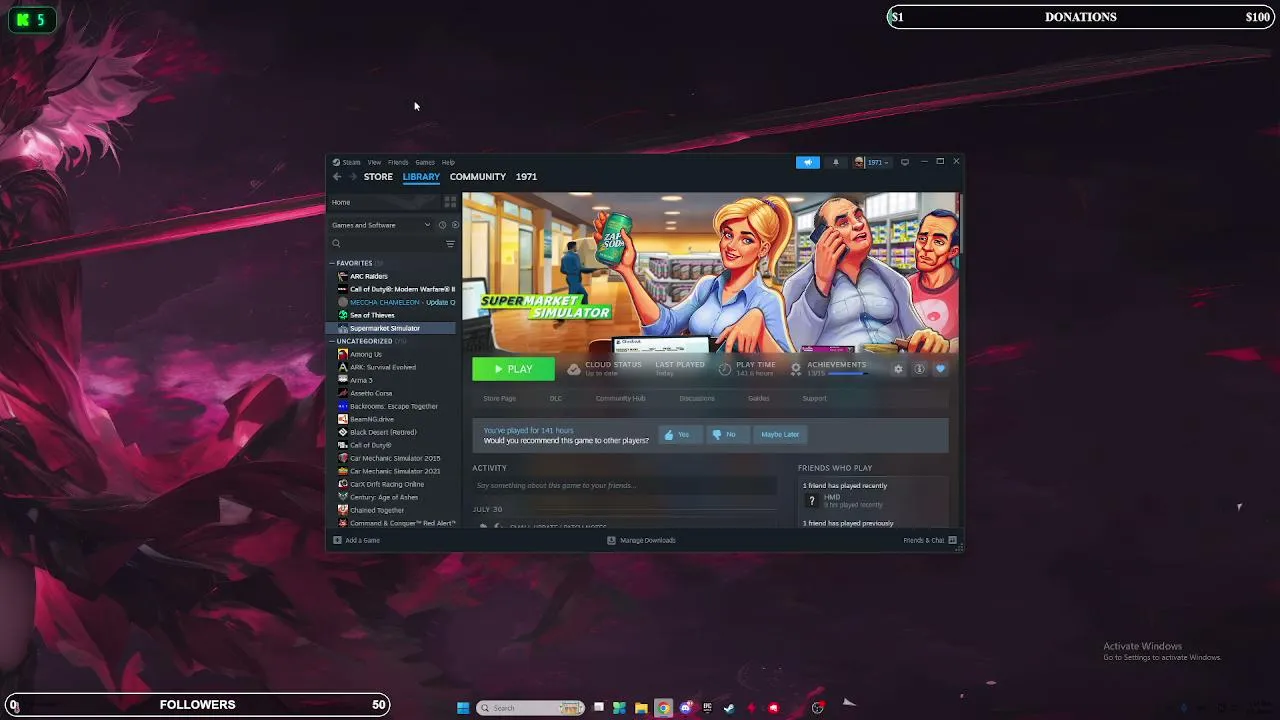Open the Support link
The width and height of the screenshot is (1280, 720).
click(814, 398)
